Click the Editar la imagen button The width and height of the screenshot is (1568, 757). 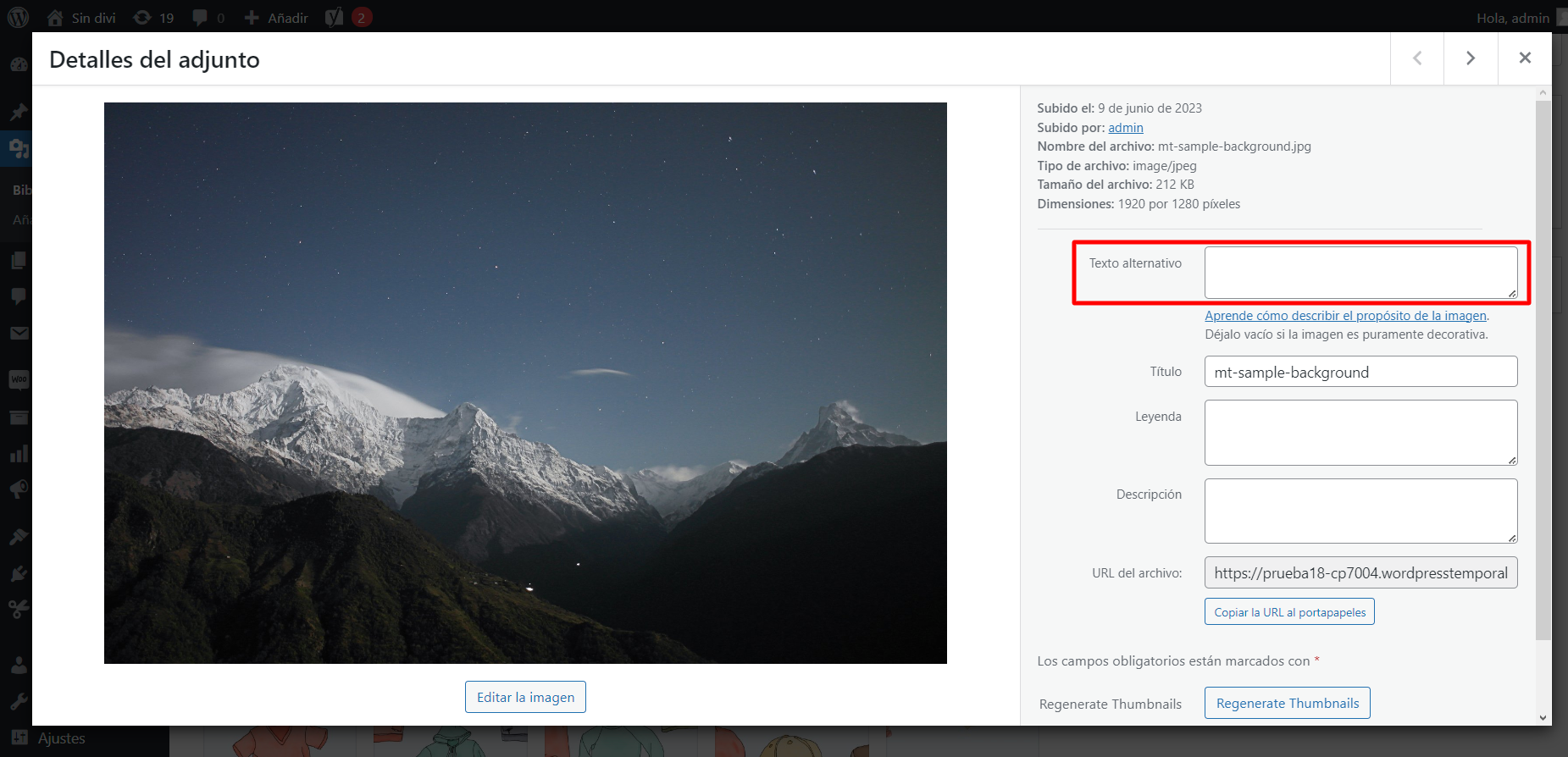[x=525, y=697]
